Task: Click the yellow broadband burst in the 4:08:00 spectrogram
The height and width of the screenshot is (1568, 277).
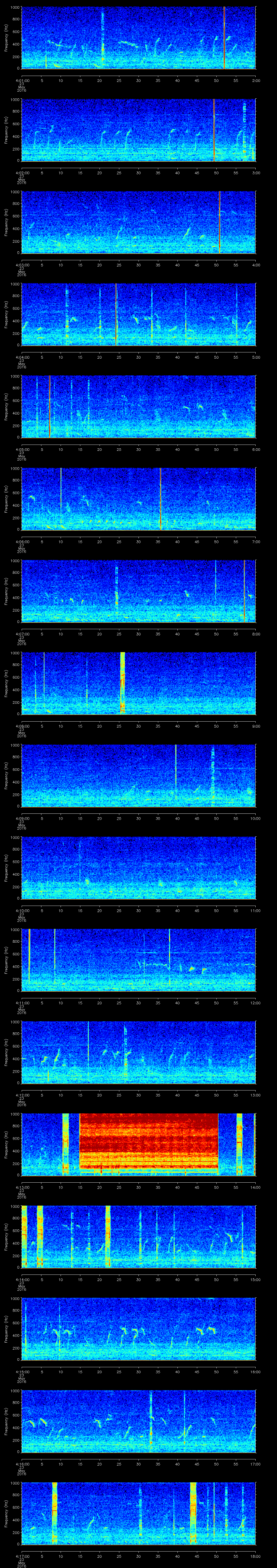Action: tap(122, 683)
